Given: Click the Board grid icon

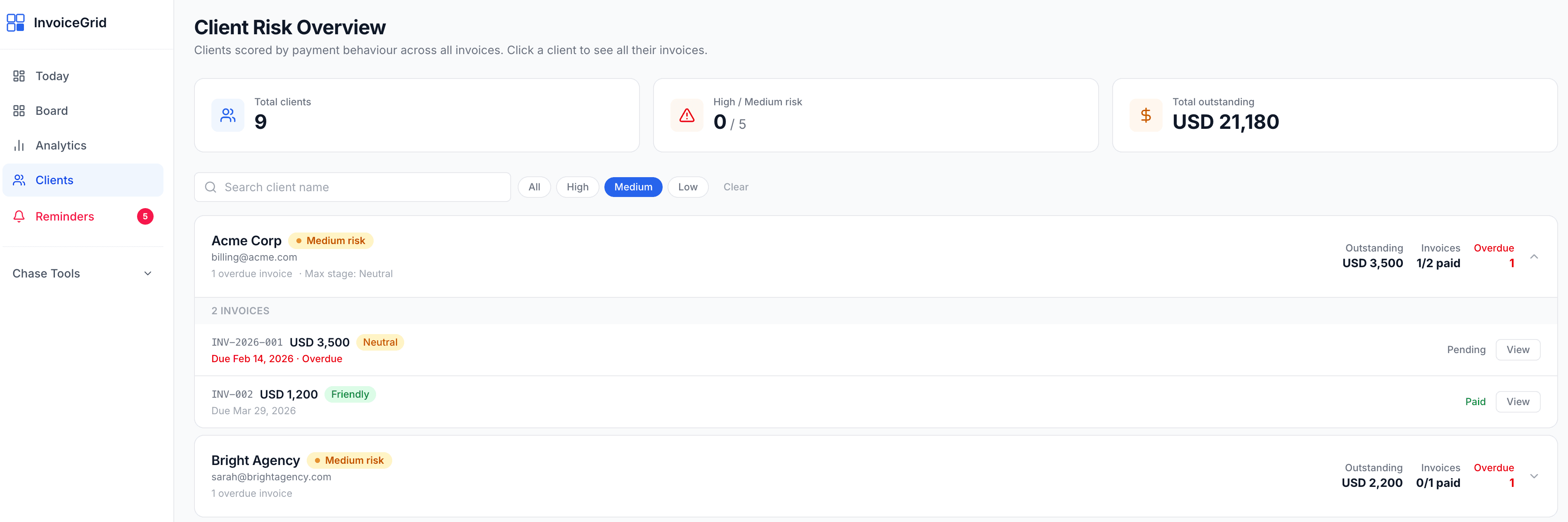Looking at the screenshot, I should (19, 111).
